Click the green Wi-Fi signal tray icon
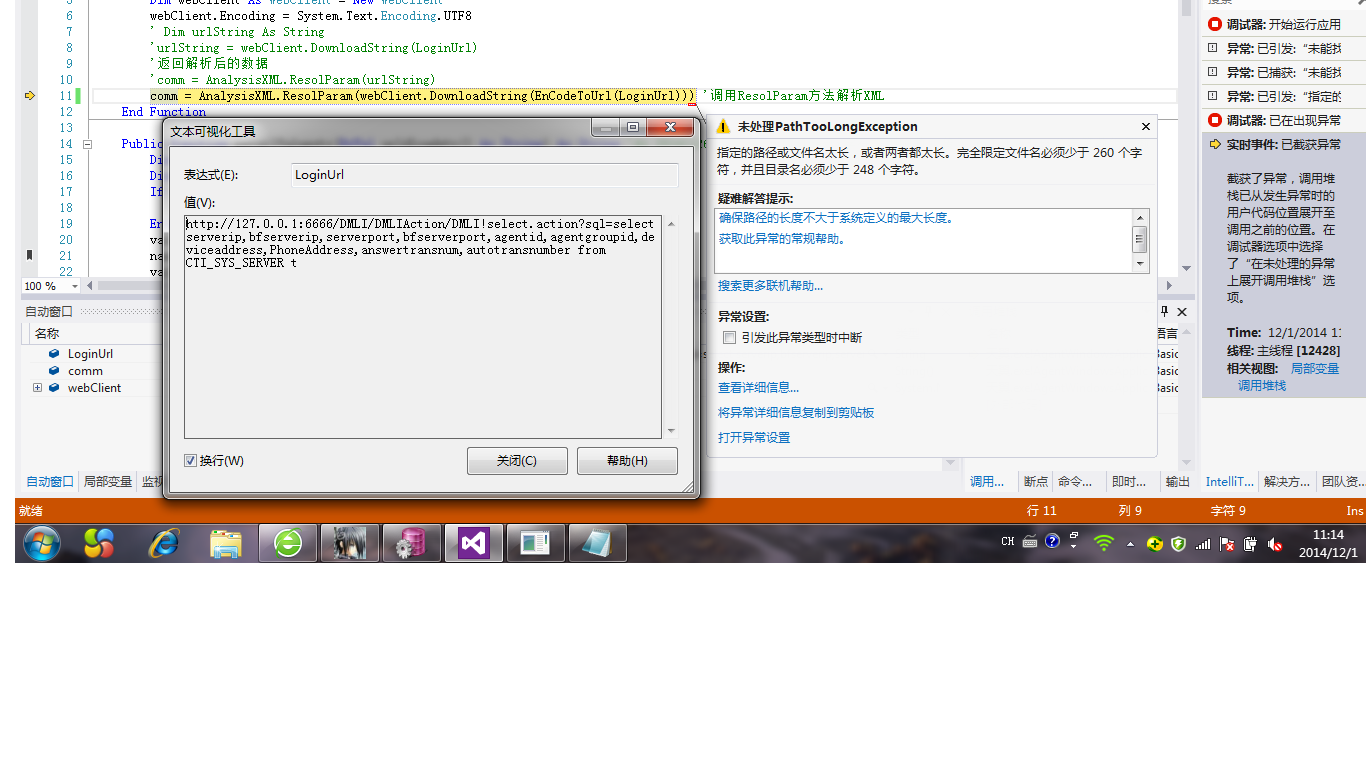 tap(1104, 543)
